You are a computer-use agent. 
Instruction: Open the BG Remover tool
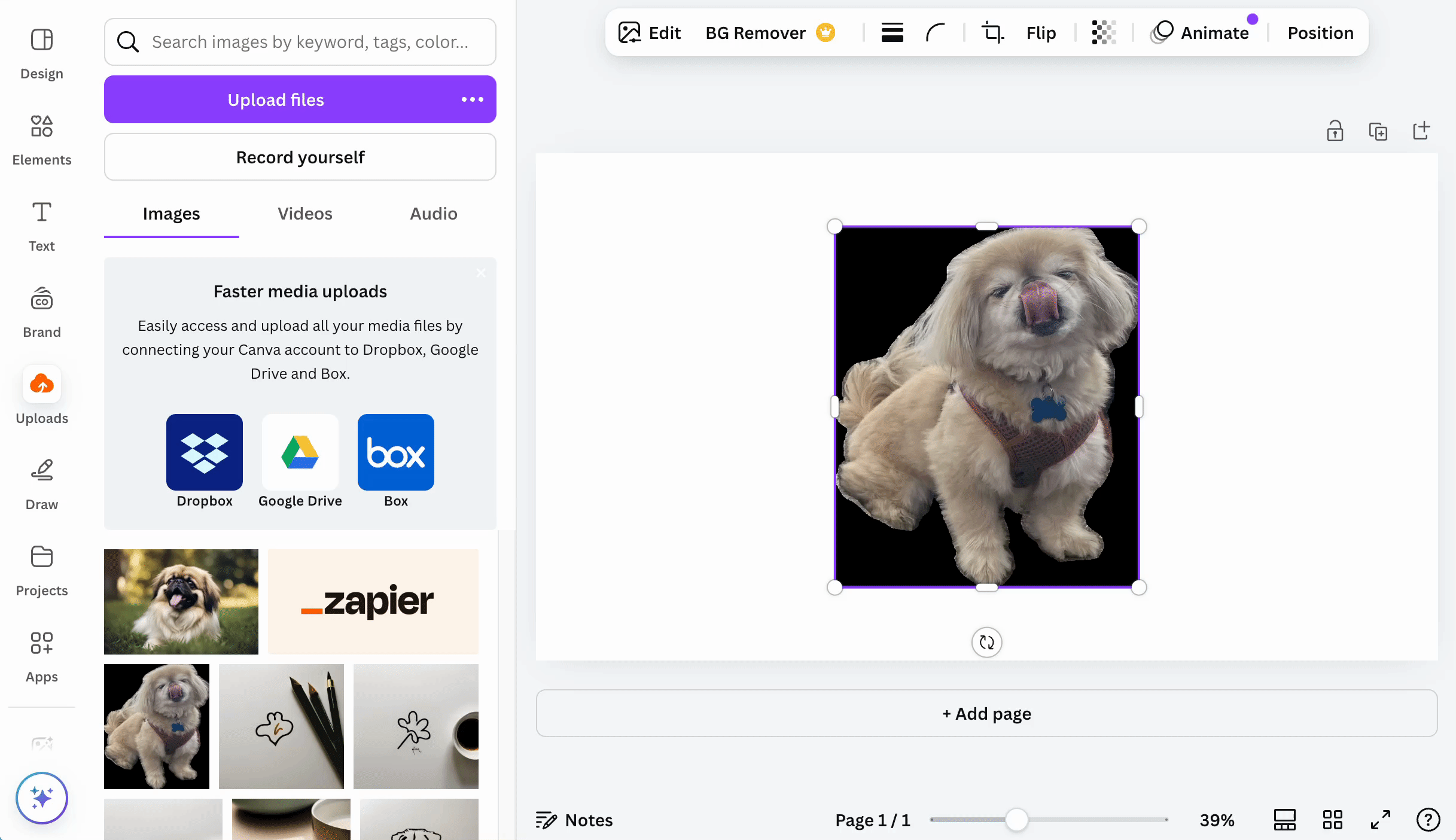click(770, 32)
